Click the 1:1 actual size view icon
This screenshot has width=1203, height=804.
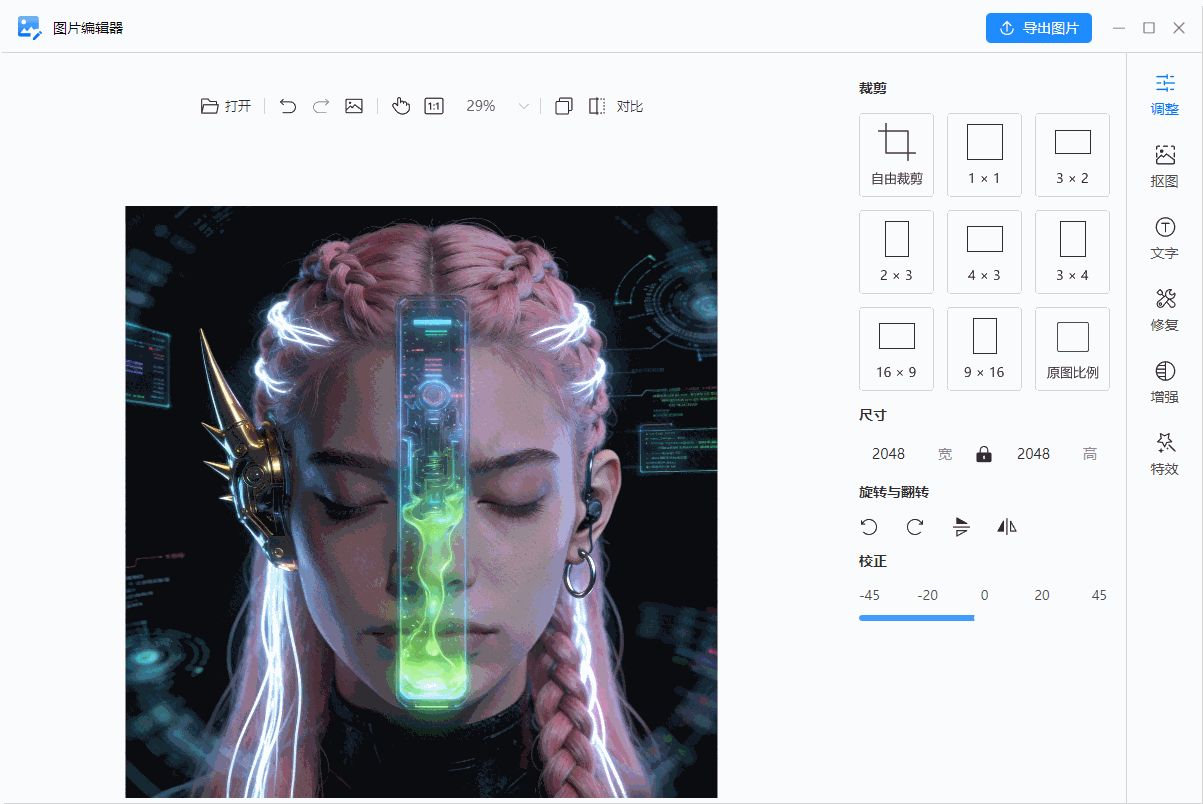click(x=434, y=105)
